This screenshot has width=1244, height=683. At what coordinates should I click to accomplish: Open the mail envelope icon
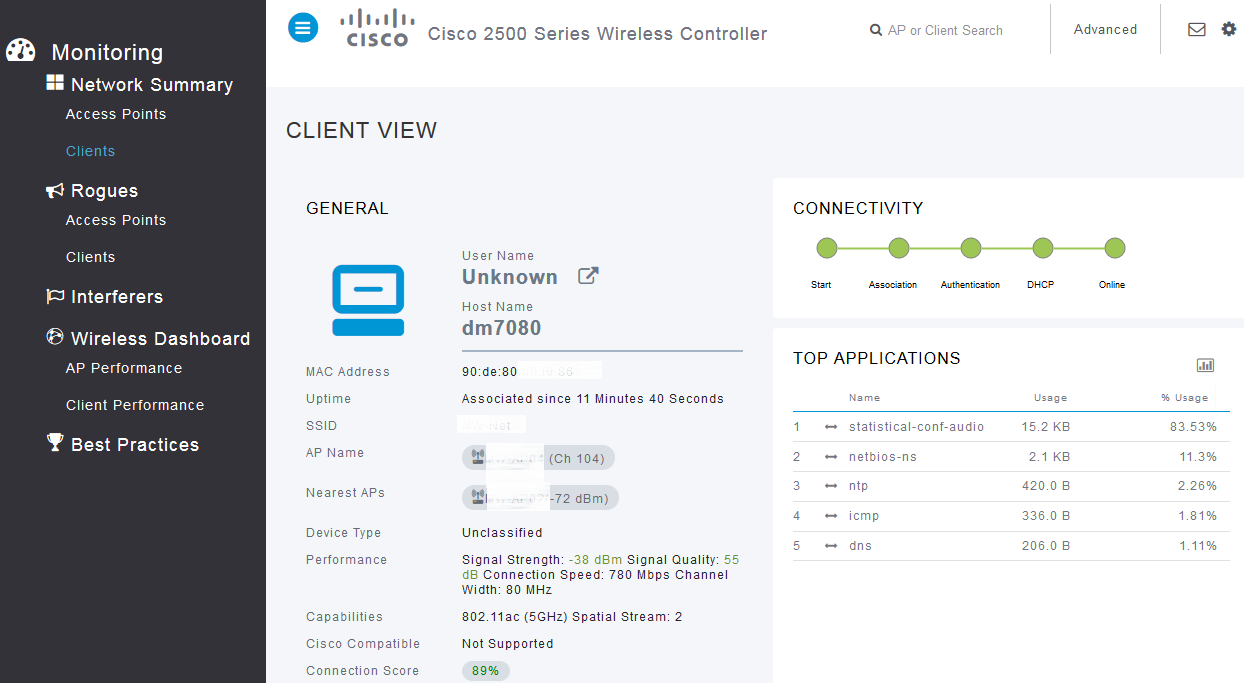[x=1196, y=29]
